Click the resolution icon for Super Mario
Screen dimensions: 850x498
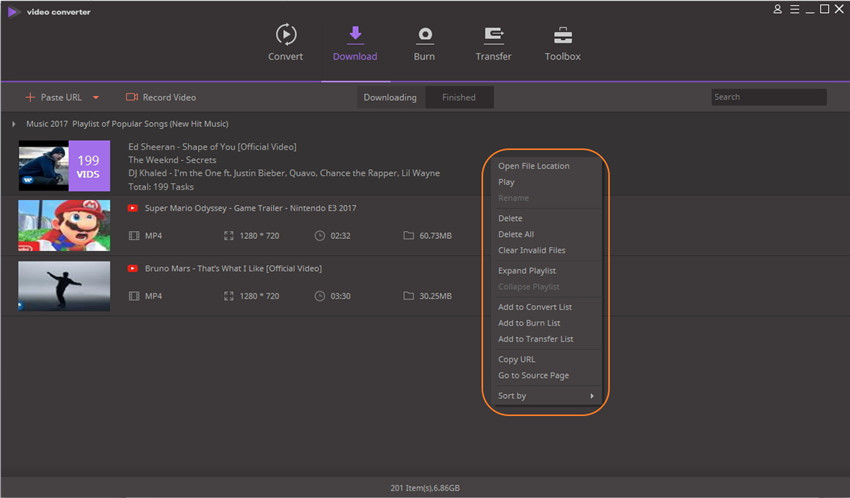(x=229, y=236)
